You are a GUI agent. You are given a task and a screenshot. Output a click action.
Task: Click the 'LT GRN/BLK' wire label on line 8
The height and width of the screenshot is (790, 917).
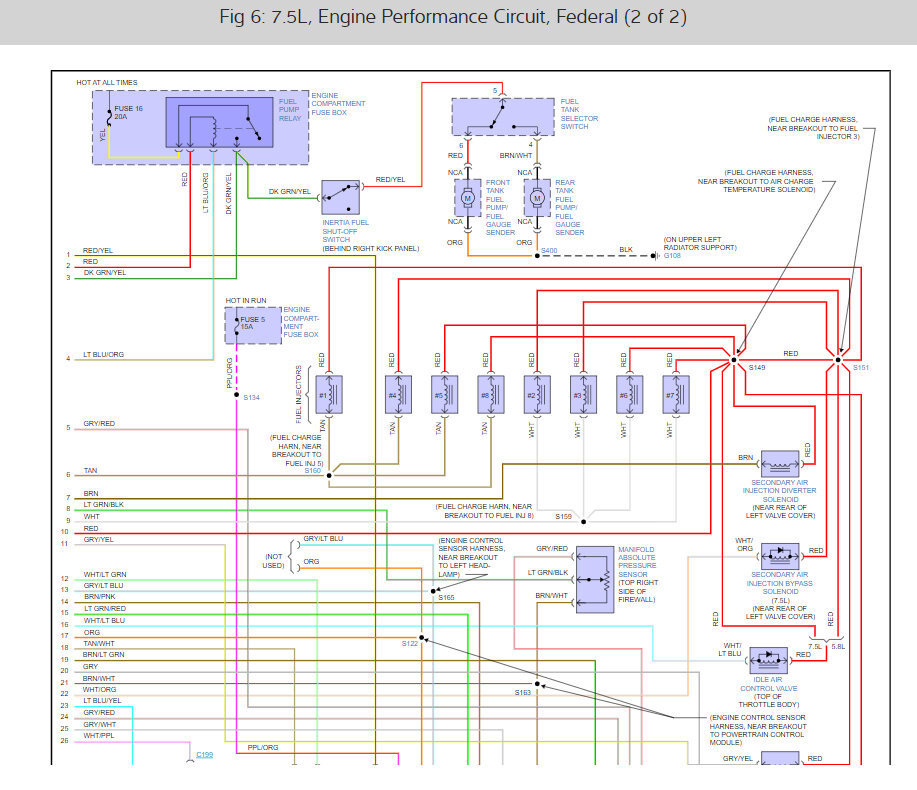(x=104, y=505)
